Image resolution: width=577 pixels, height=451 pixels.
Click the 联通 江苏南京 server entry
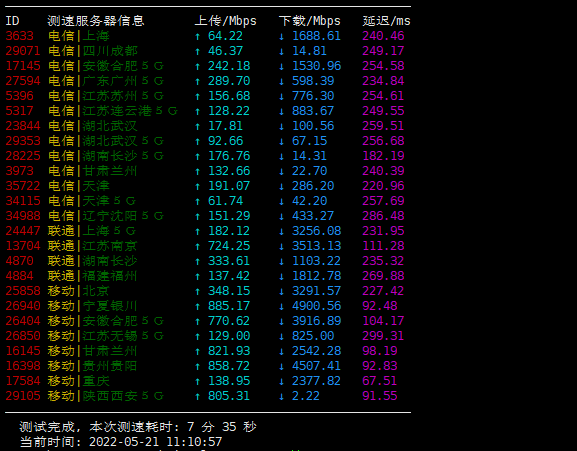92,246
